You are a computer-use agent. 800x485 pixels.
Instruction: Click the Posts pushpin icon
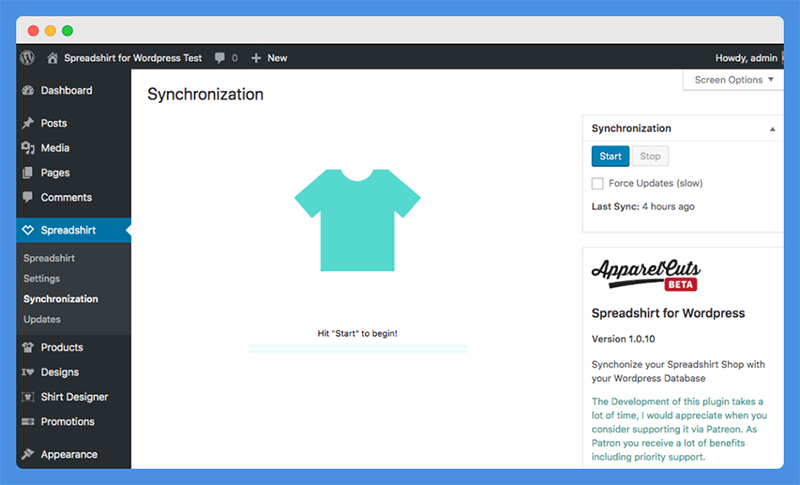[x=28, y=123]
